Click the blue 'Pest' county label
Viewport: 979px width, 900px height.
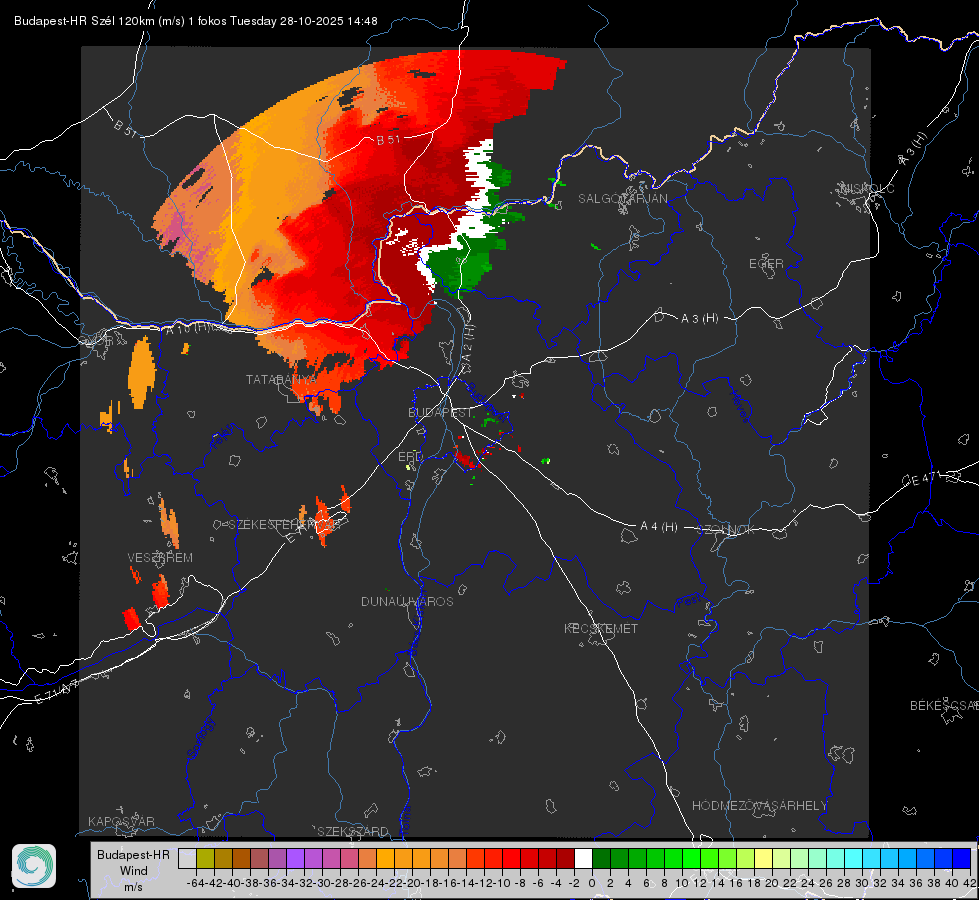coord(688,603)
